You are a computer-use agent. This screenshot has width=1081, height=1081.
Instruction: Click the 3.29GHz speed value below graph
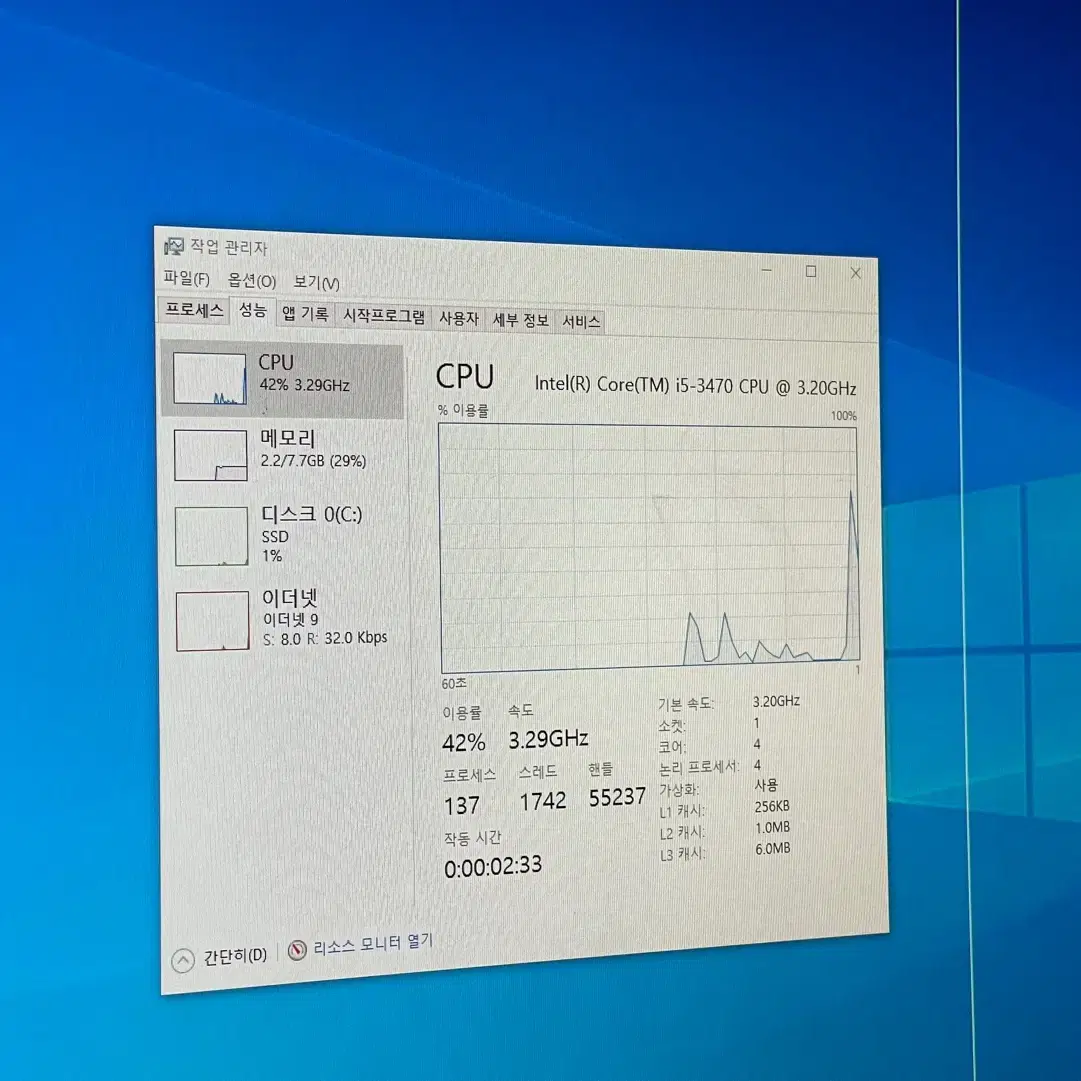548,740
